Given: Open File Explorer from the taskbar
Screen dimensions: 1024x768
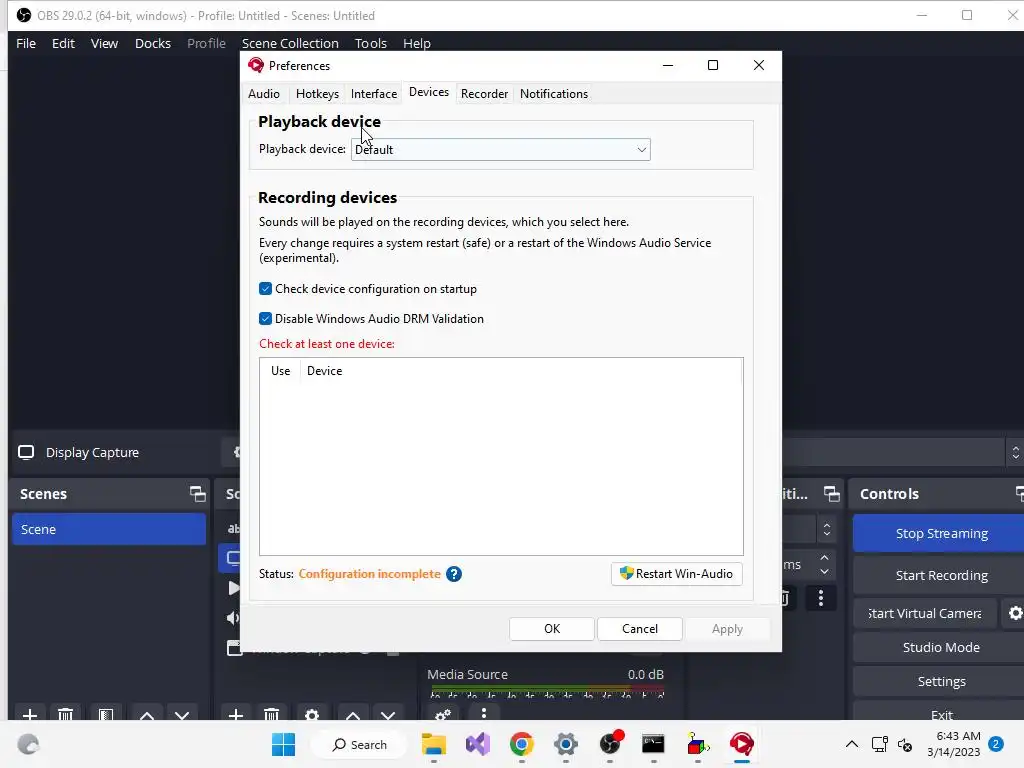Looking at the screenshot, I should tap(434, 744).
